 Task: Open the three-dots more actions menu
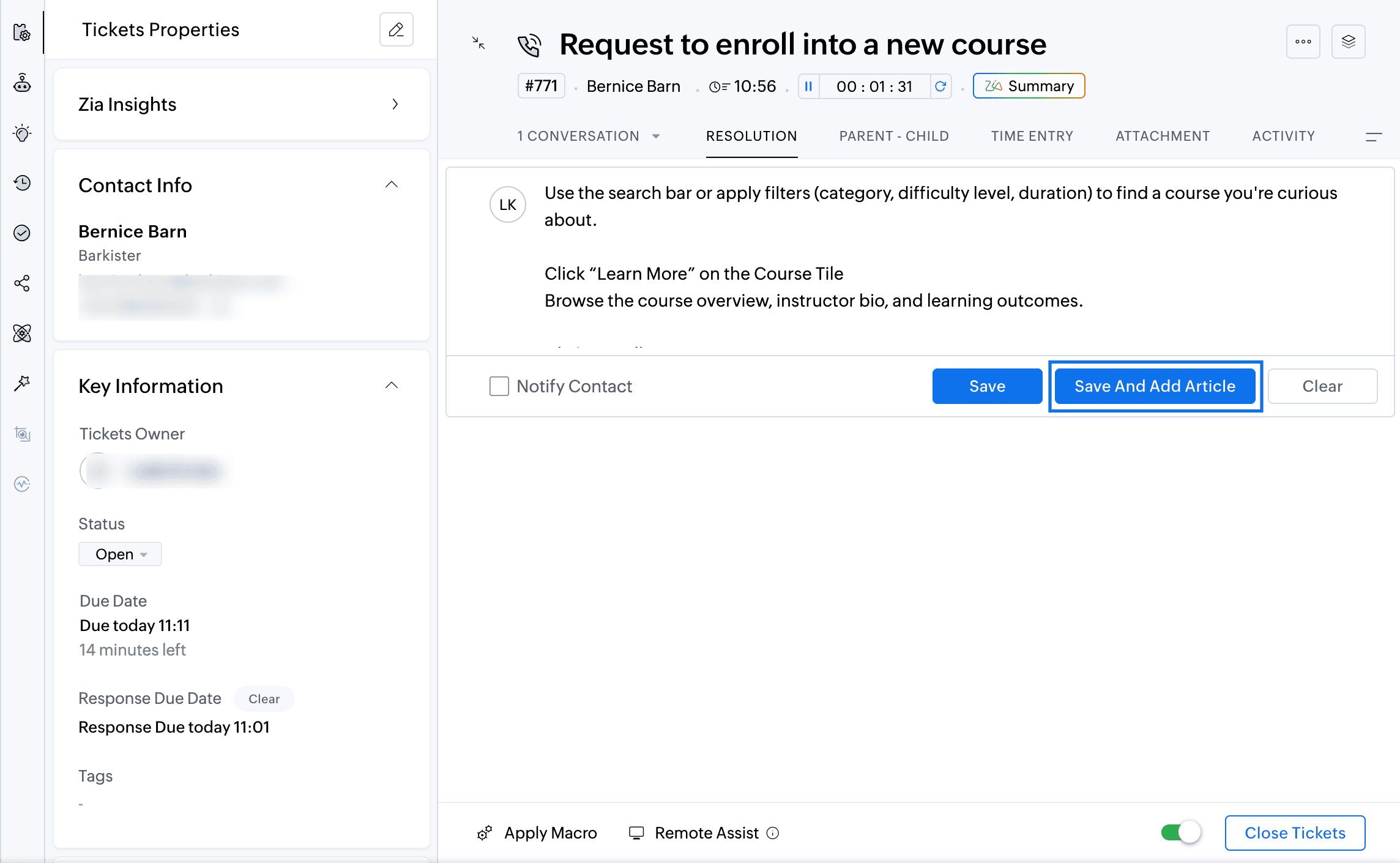point(1303,42)
